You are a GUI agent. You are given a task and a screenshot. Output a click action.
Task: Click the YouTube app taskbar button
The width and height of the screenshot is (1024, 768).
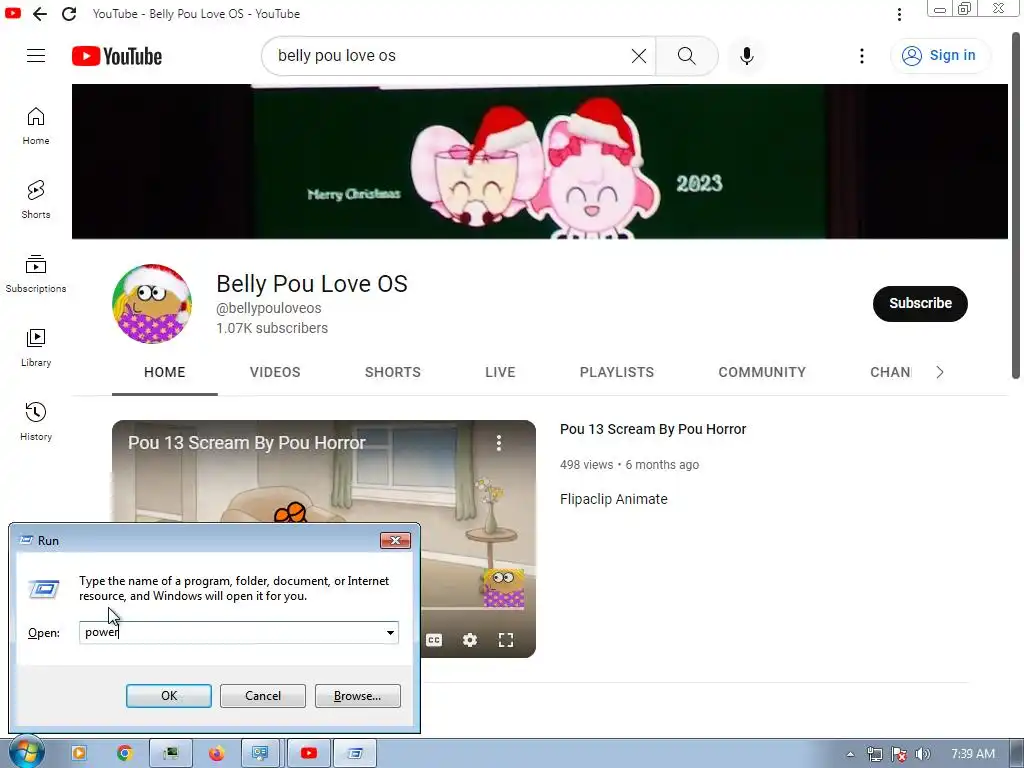click(x=309, y=754)
